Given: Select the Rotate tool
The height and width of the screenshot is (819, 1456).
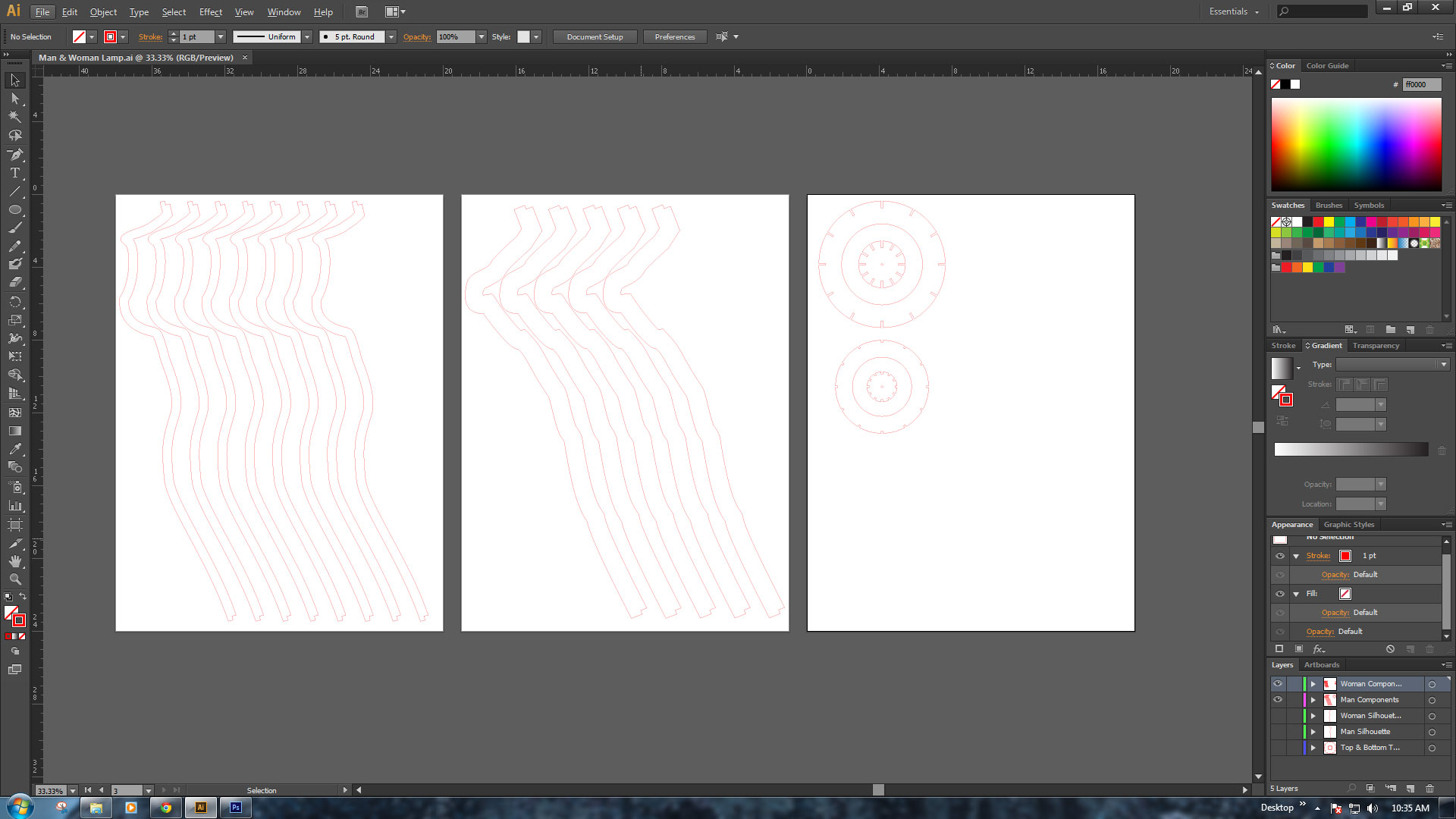Looking at the screenshot, I should pyautogui.click(x=15, y=302).
